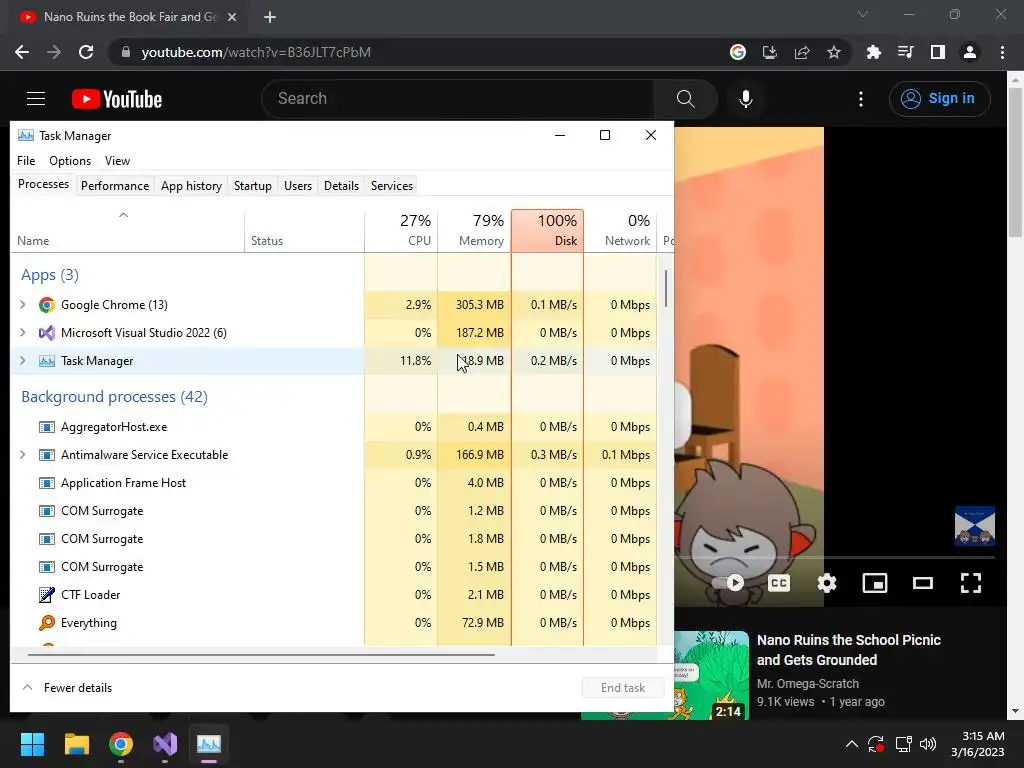
Task: Collapse to Fewer details
Action: tap(67, 688)
